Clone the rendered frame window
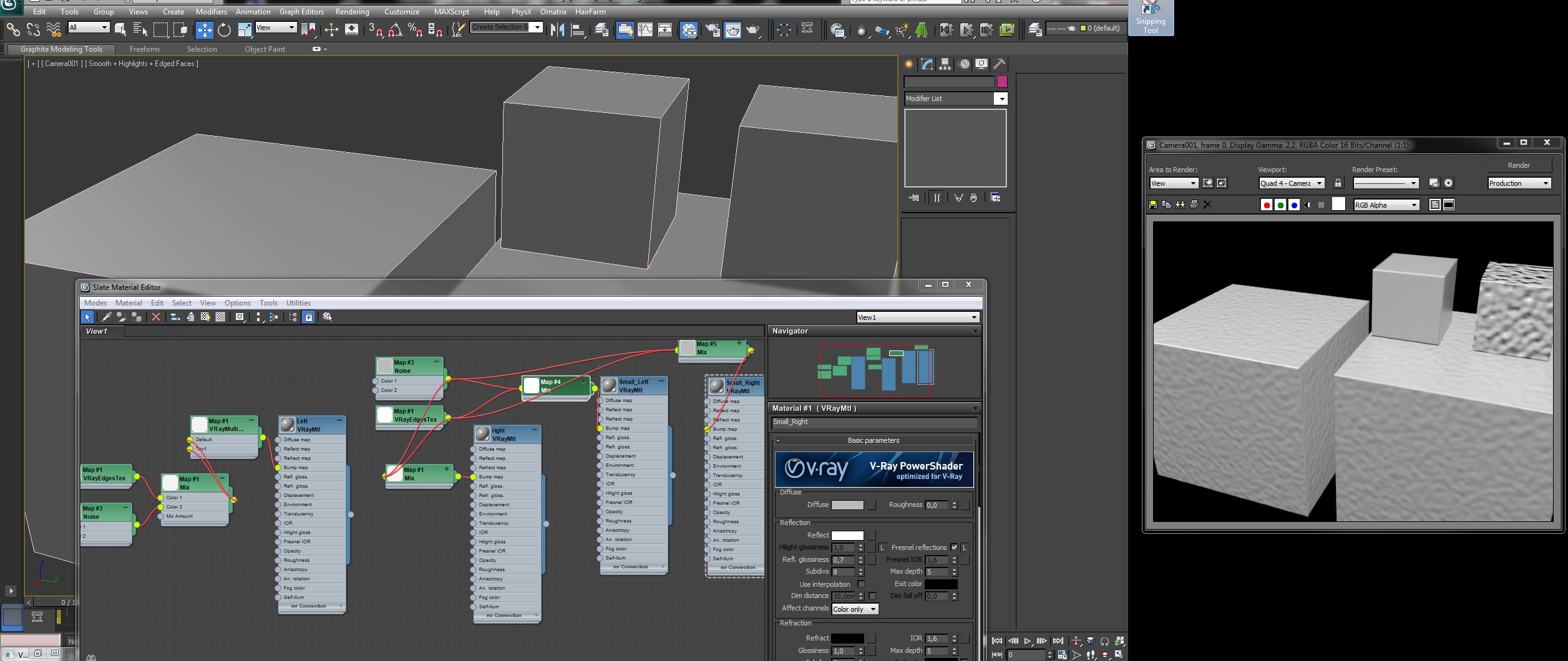The height and width of the screenshot is (661, 1568). (1180, 205)
